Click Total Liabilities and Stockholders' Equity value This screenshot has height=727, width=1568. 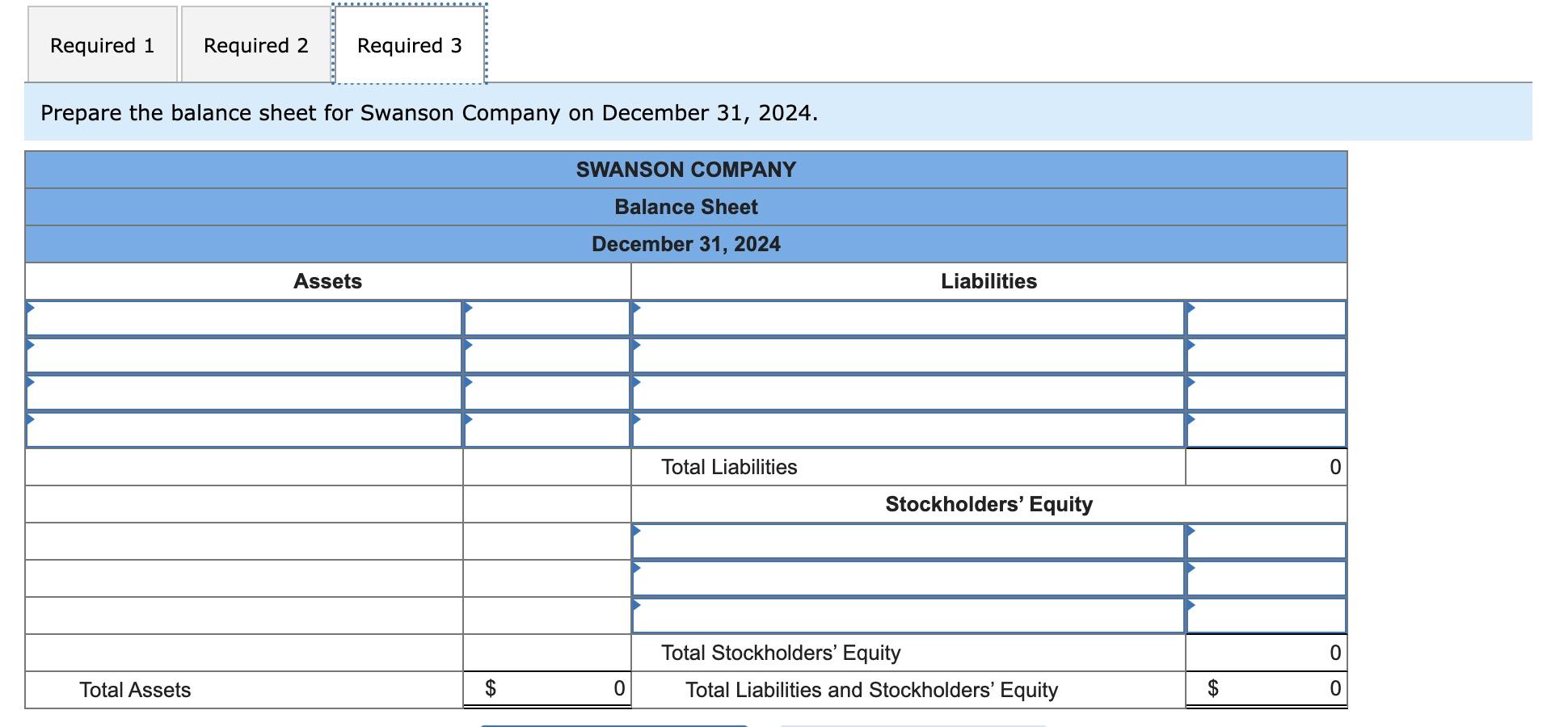pyautogui.click(x=1267, y=689)
